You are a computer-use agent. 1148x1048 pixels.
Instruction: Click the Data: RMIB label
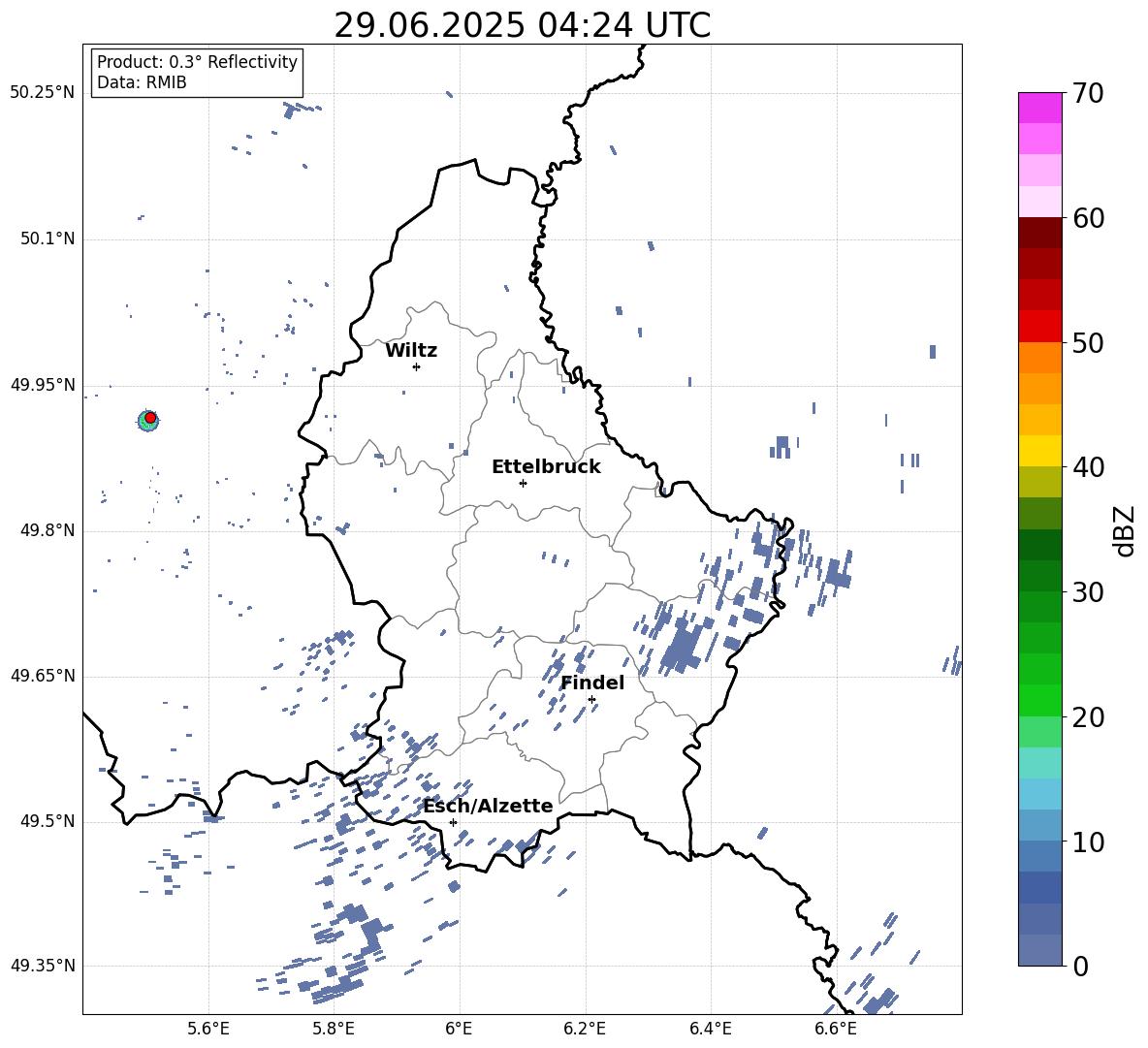click(142, 82)
